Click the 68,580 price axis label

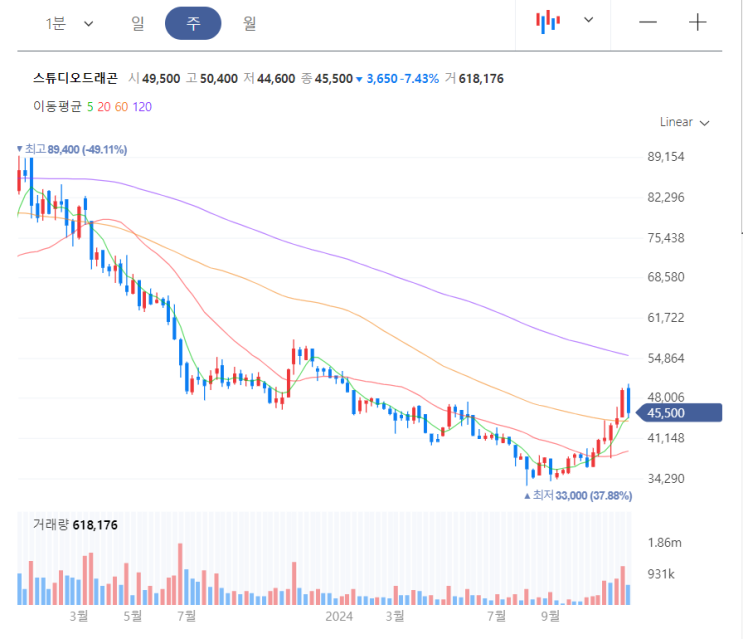coord(666,277)
